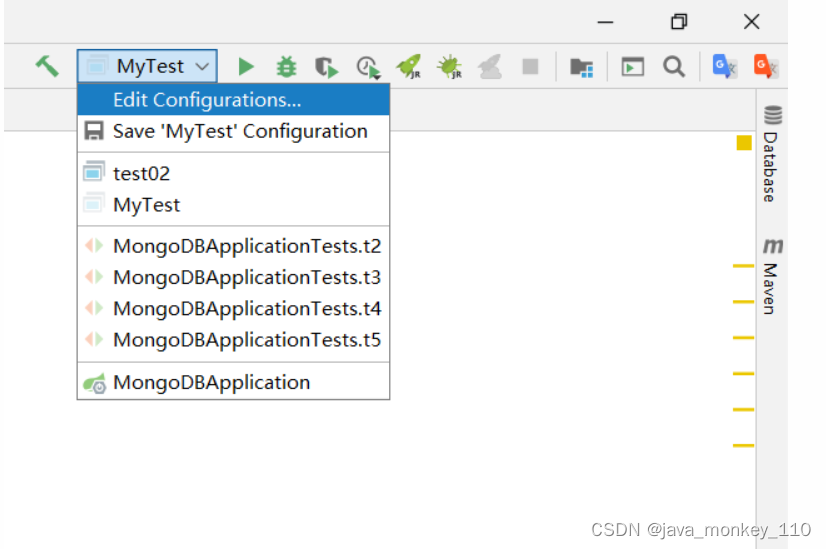Click the yellow inspection status square

pyautogui.click(x=744, y=143)
